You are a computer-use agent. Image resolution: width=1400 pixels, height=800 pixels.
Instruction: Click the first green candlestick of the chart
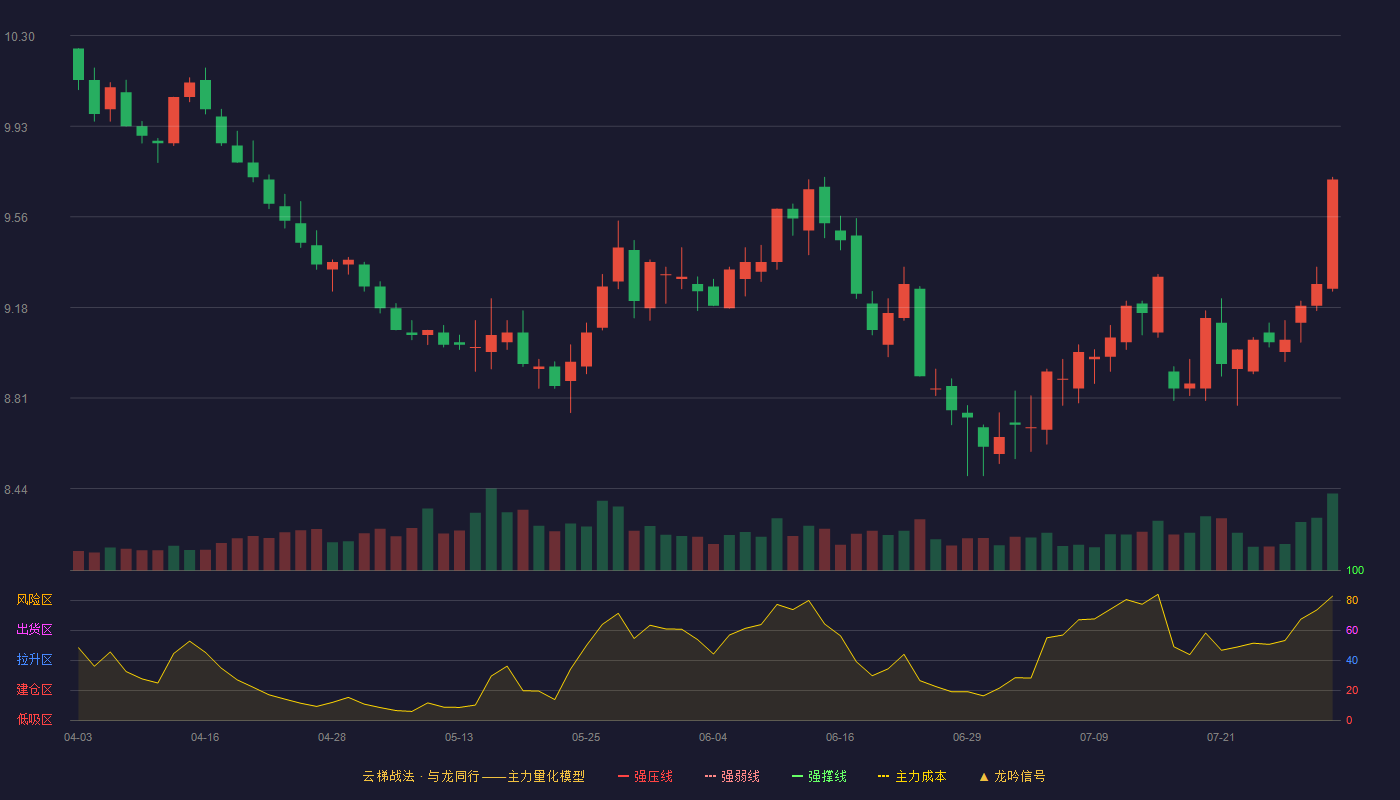(78, 64)
